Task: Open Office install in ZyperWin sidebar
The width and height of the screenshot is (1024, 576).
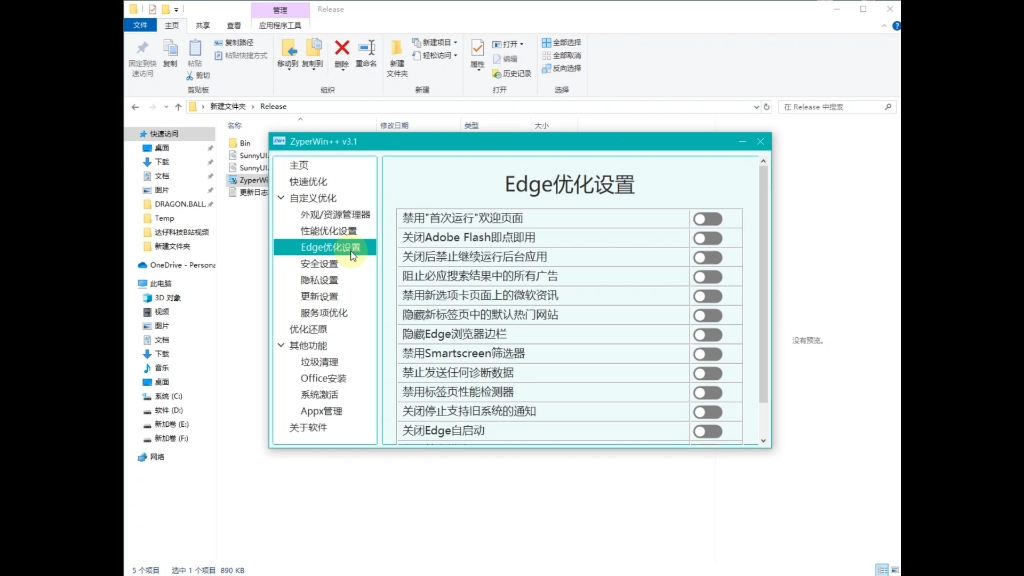Action: click(x=323, y=378)
